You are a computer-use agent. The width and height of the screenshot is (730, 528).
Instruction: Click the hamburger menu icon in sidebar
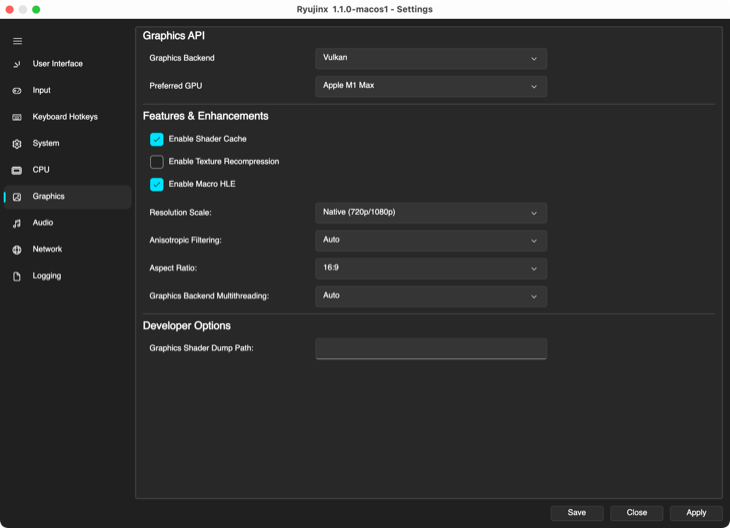(x=17, y=41)
